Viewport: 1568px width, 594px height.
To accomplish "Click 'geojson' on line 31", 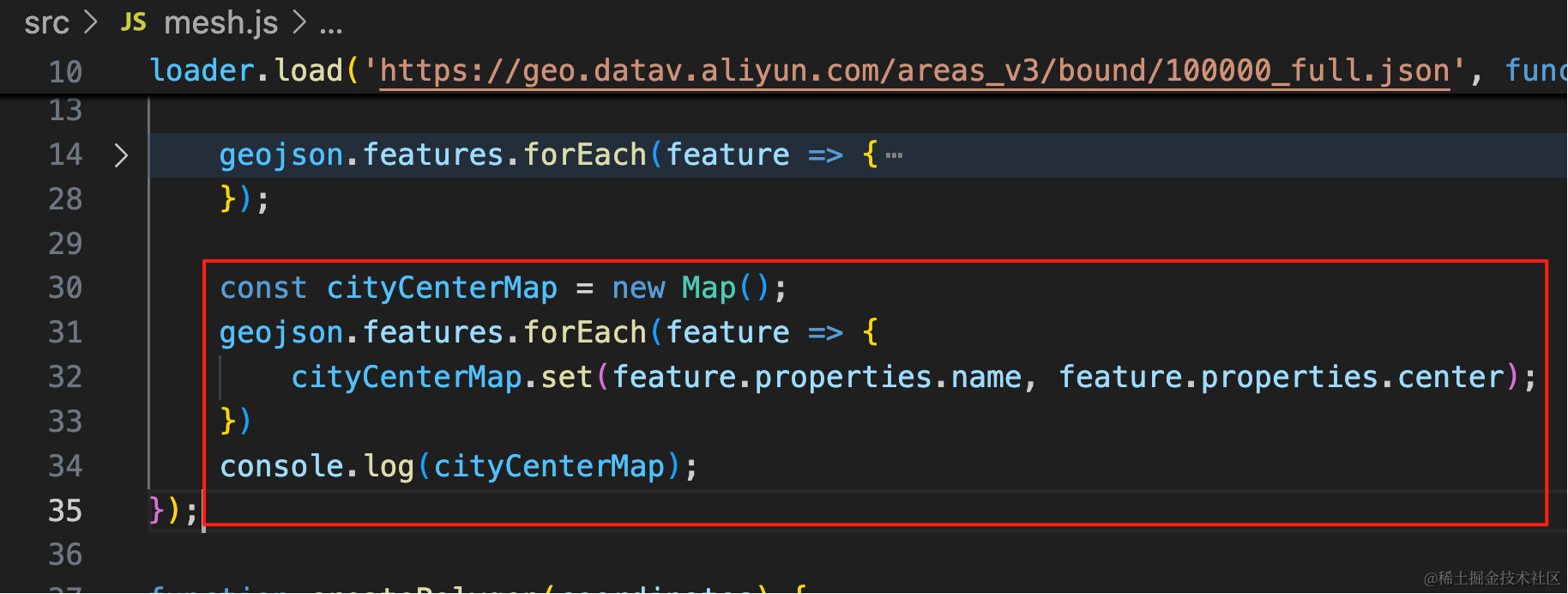I will coord(281,333).
